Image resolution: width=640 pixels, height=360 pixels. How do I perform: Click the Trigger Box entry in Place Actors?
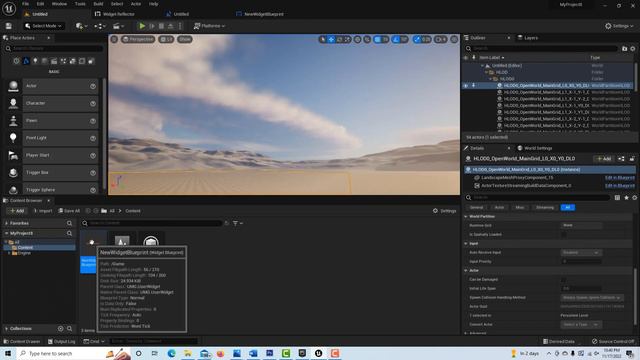pos(52,173)
